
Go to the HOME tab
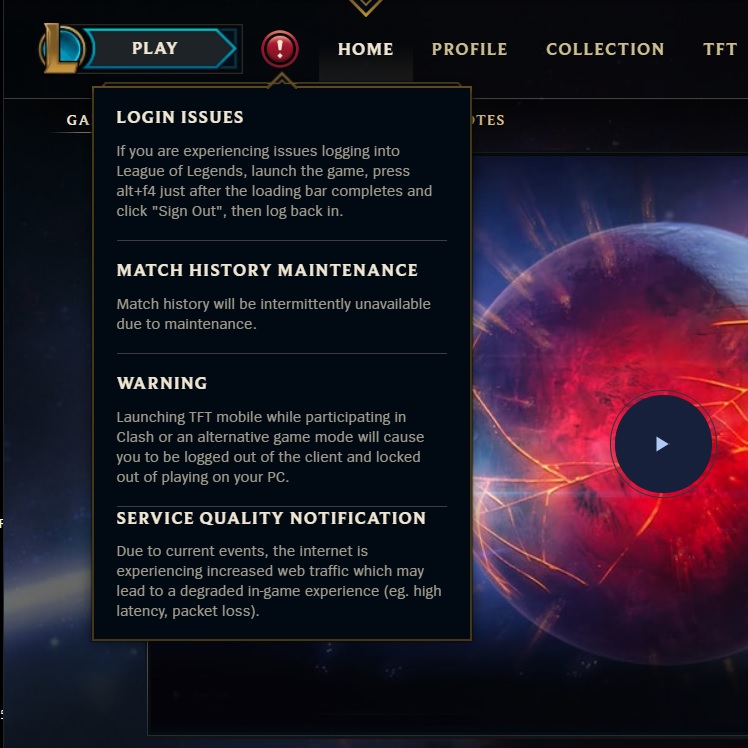pos(365,49)
